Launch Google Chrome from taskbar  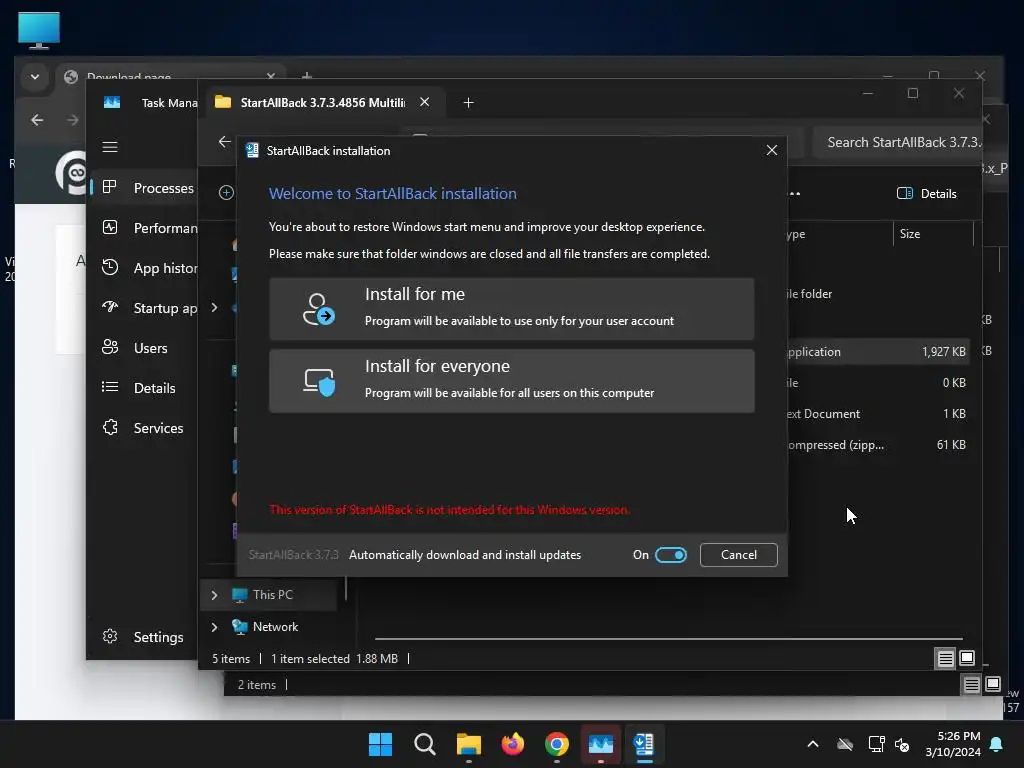556,744
